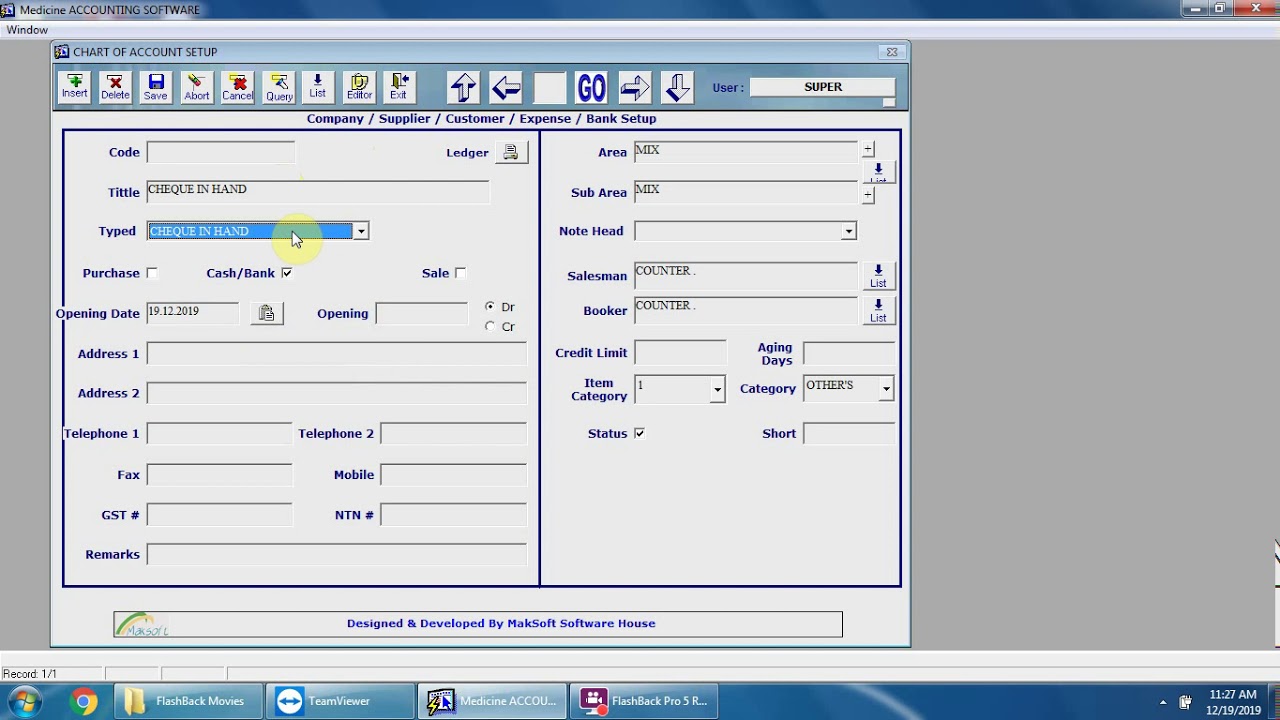Click the Short input field
The height and width of the screenshot is (720, 1280).
tap(849, 434)
